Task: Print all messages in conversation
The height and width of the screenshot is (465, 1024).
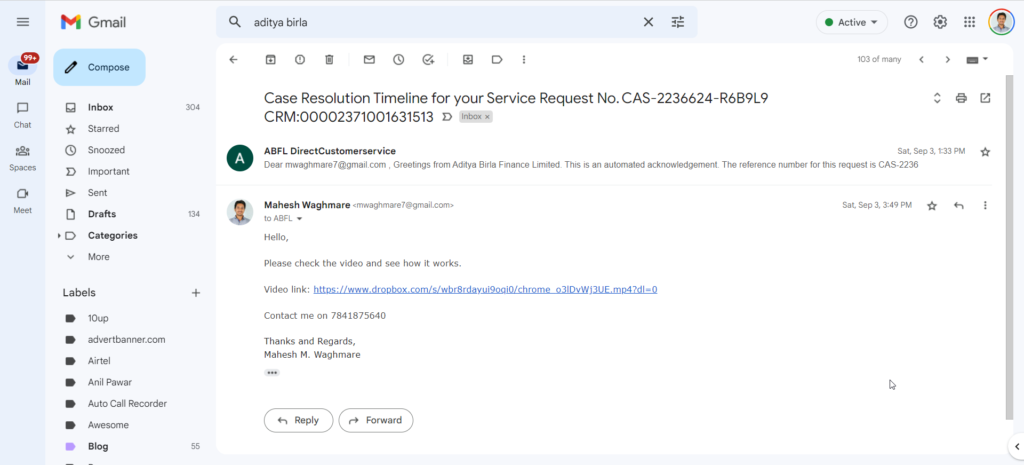Action: coord(961,99)
